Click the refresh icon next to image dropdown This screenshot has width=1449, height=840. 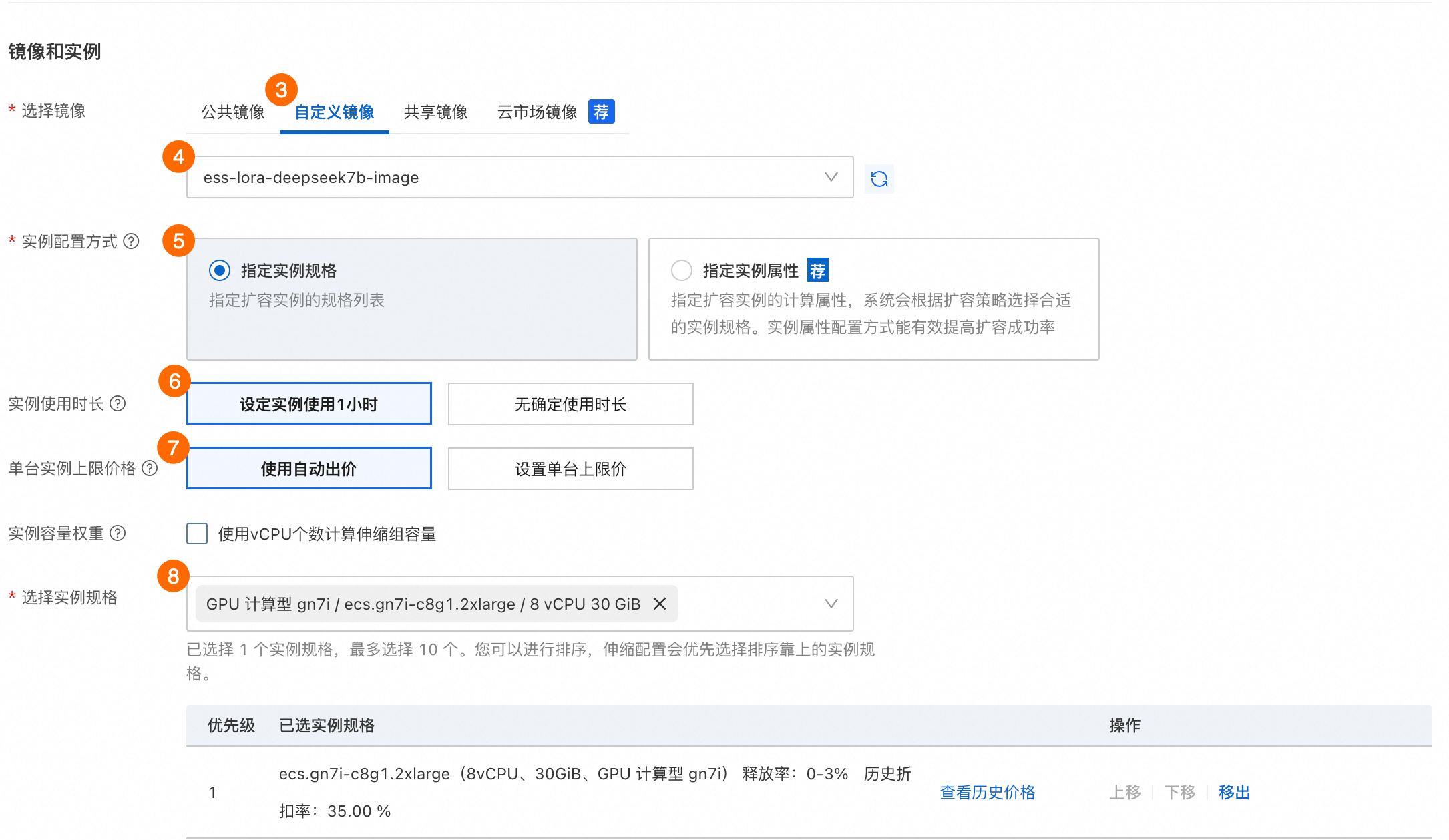pos(879,179)
